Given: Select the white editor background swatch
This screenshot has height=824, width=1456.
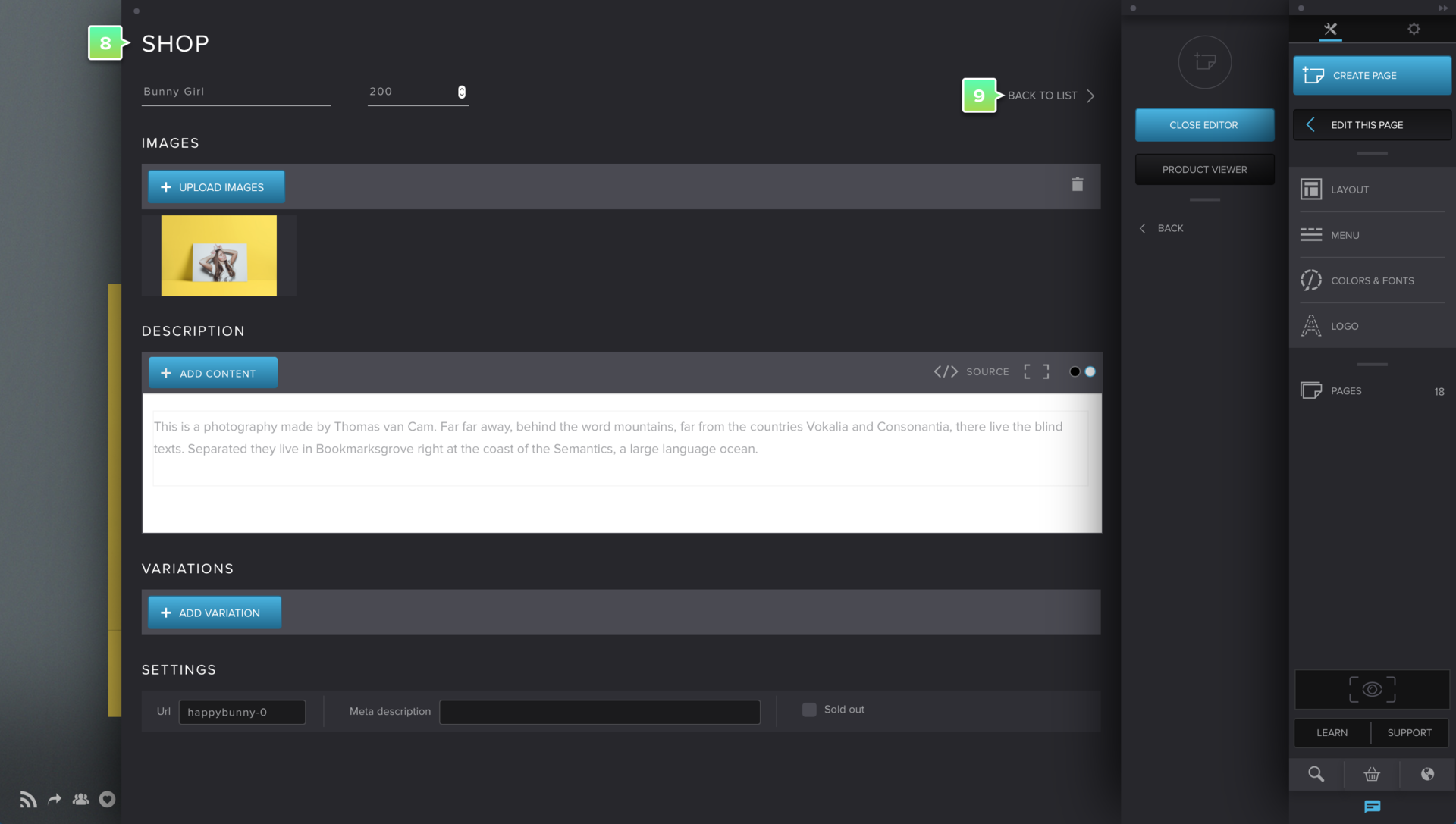Looking at the screenshot, I should (x=1090, y=371).
